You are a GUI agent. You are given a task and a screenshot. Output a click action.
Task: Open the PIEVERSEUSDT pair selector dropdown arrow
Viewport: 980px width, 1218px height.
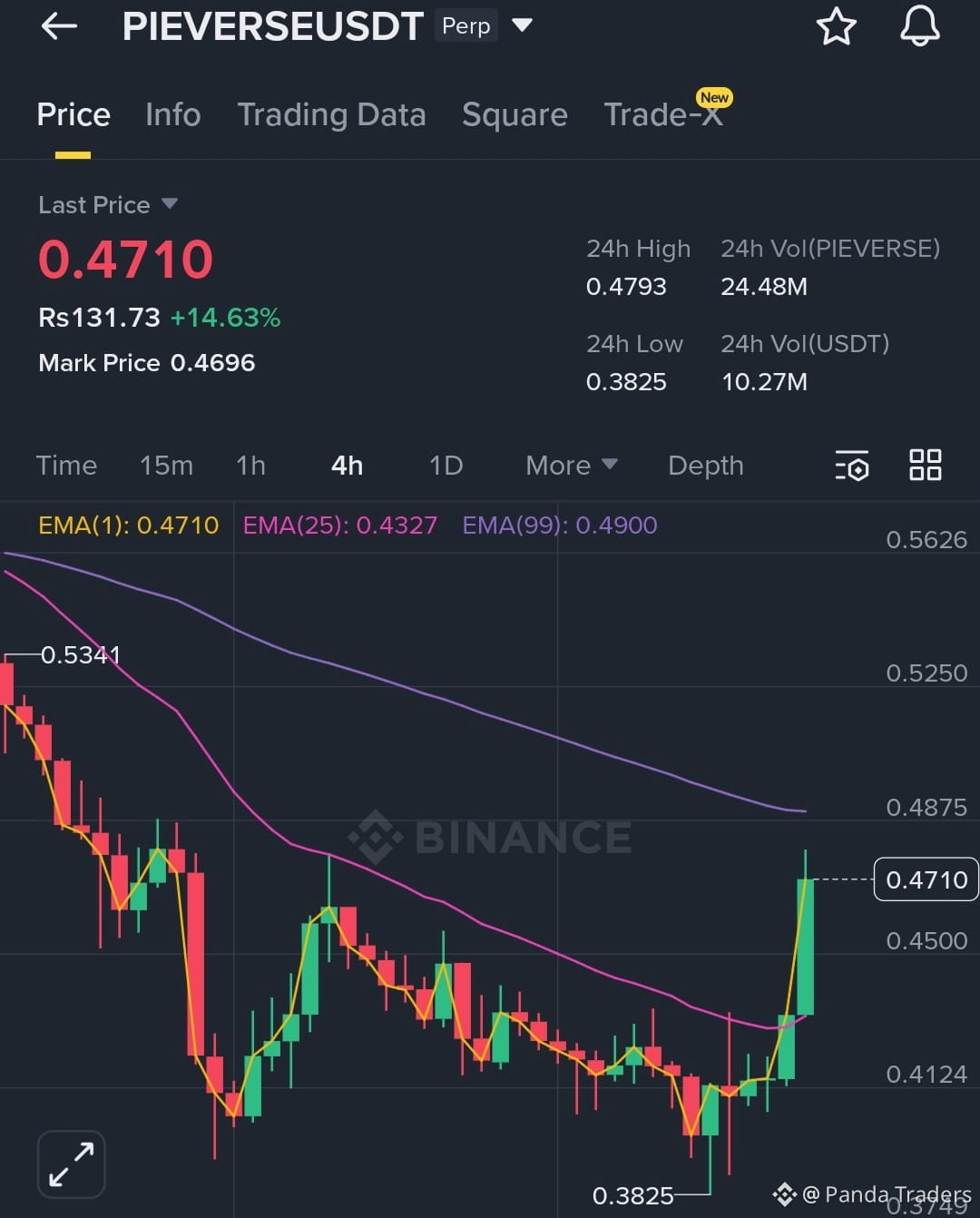click(522, 25)
